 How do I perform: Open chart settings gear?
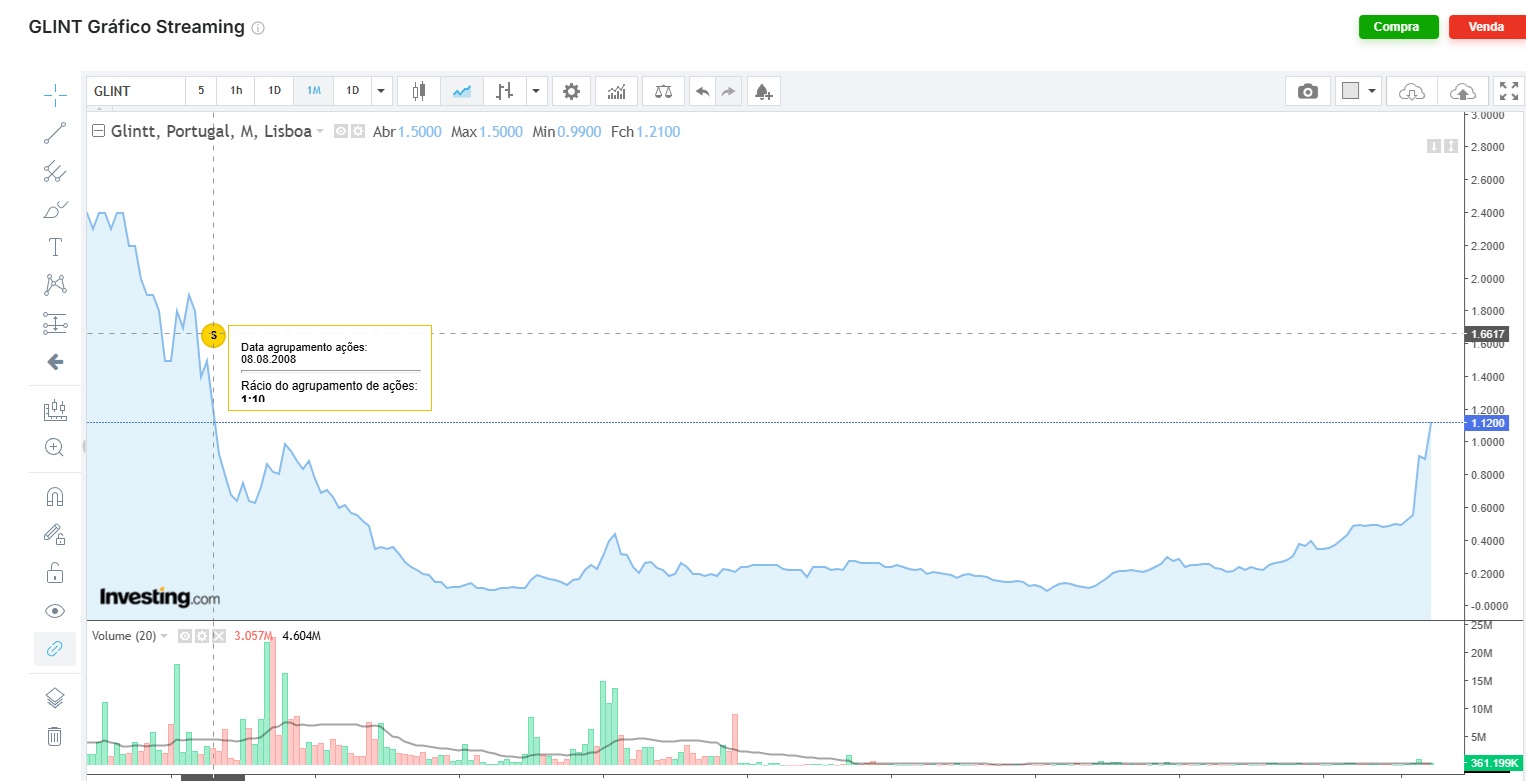[x=571, y=91]
